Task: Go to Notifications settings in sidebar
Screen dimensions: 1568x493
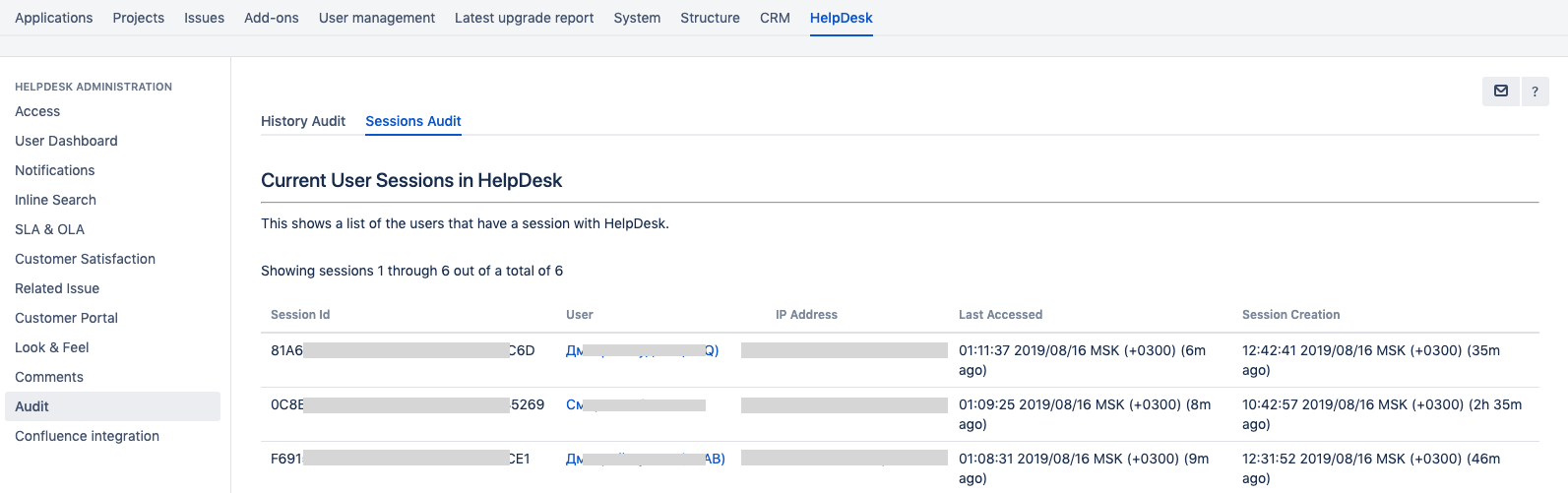Action: [55, 170]
